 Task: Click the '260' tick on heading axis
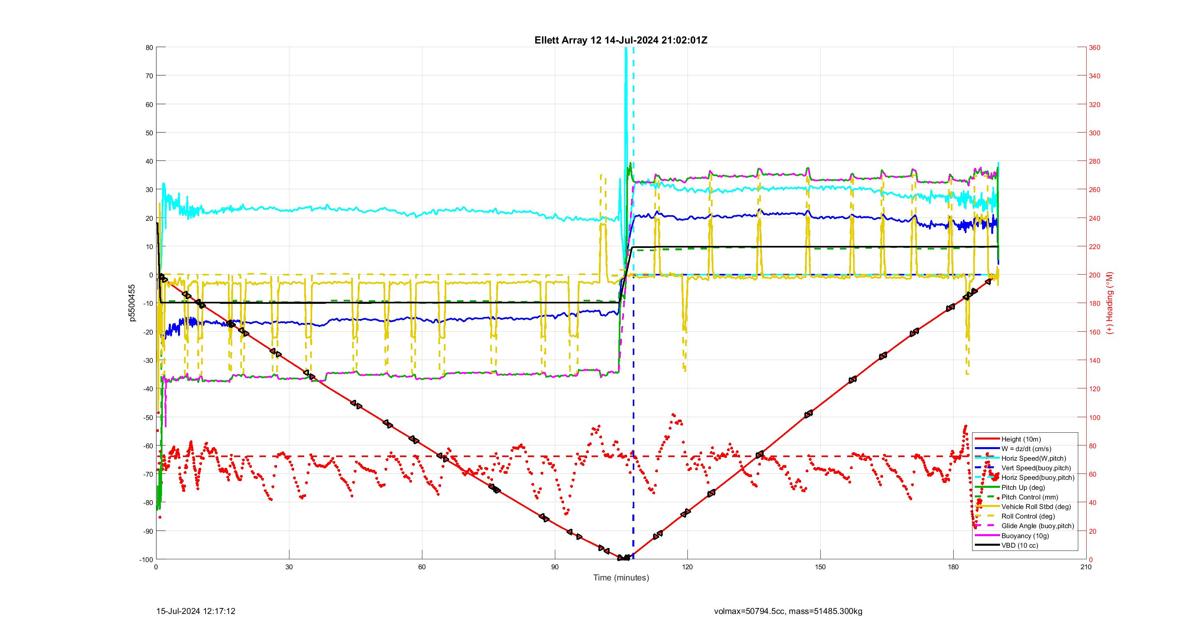[1095, 189]
